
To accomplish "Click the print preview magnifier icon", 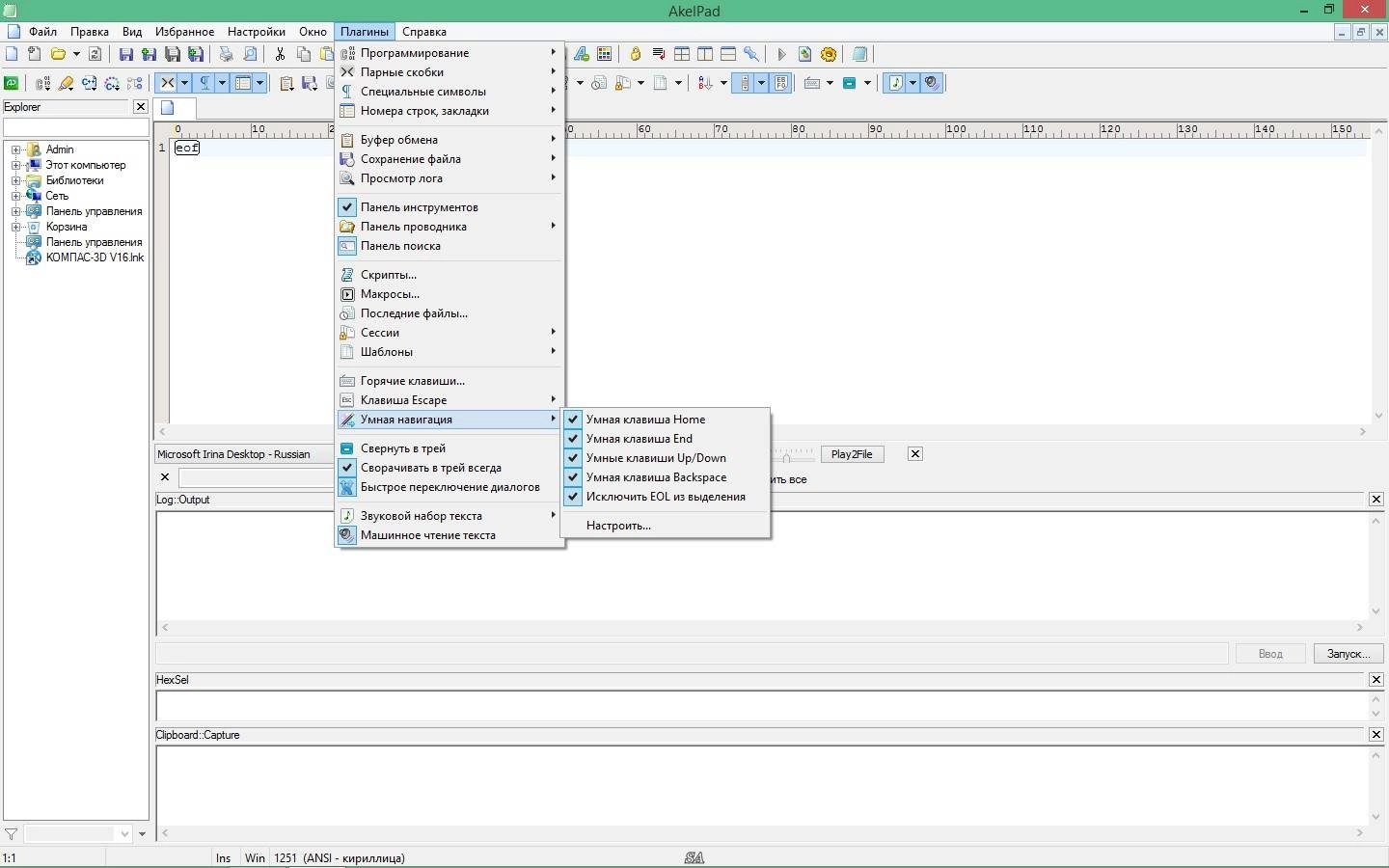I will (x=250, y=54).
